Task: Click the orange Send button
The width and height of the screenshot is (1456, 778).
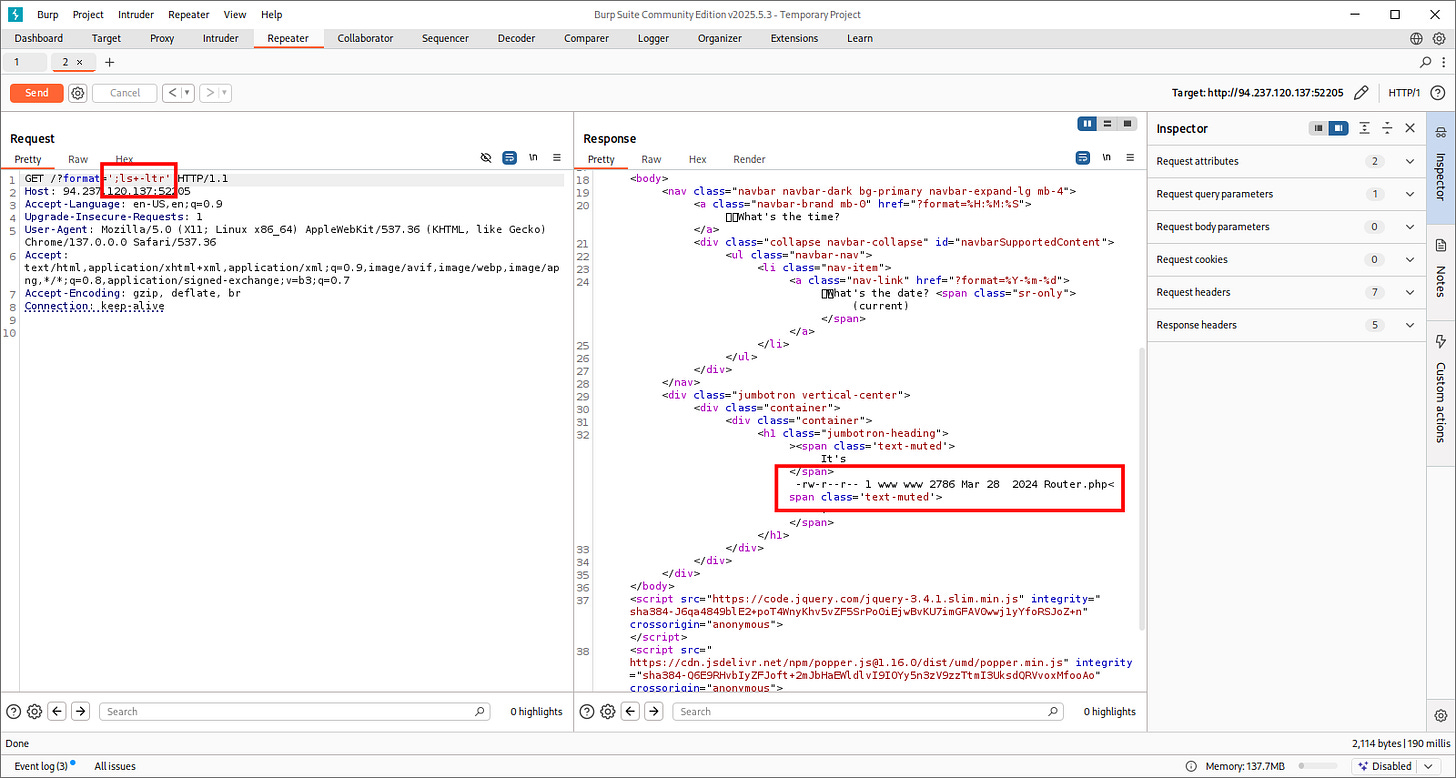Action: pos(36,93)
